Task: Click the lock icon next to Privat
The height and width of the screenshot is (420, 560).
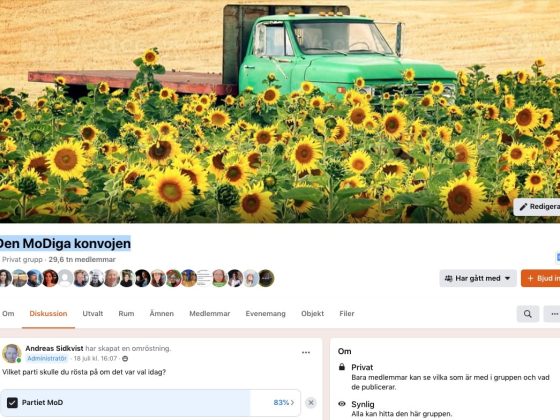Action: pyautogui.click(x=342, y=367)
